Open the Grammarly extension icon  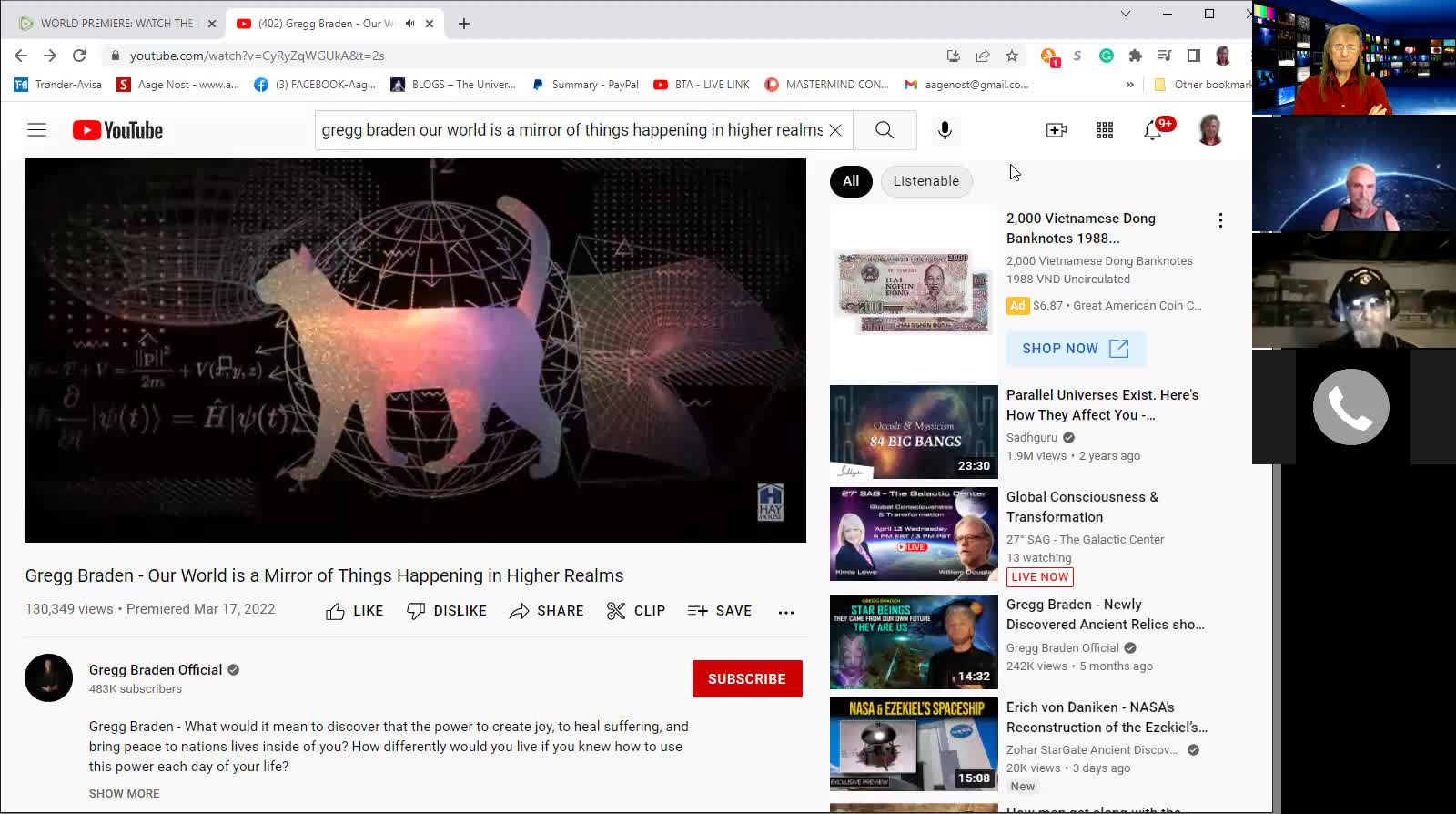(x=1107, y=56)
